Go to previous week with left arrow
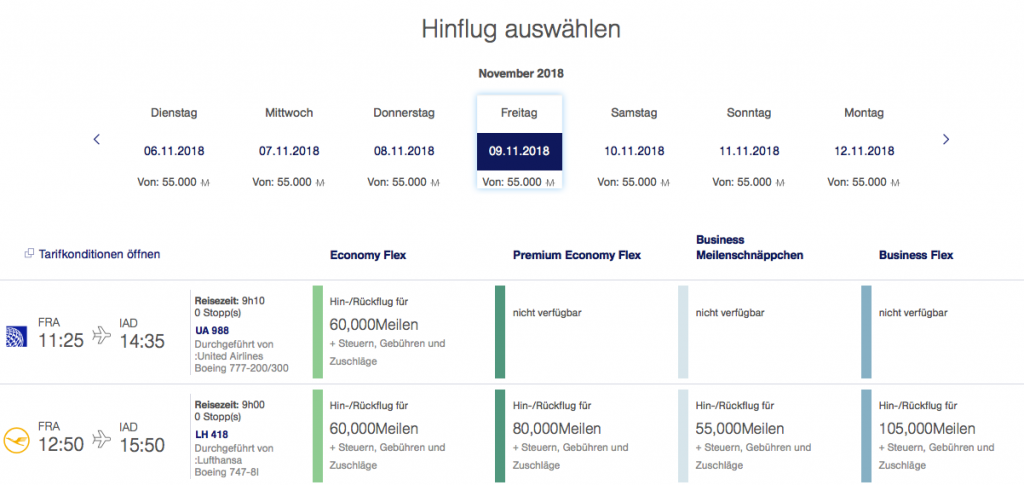Screen dimensions: 1024x485 click(97, 139)
